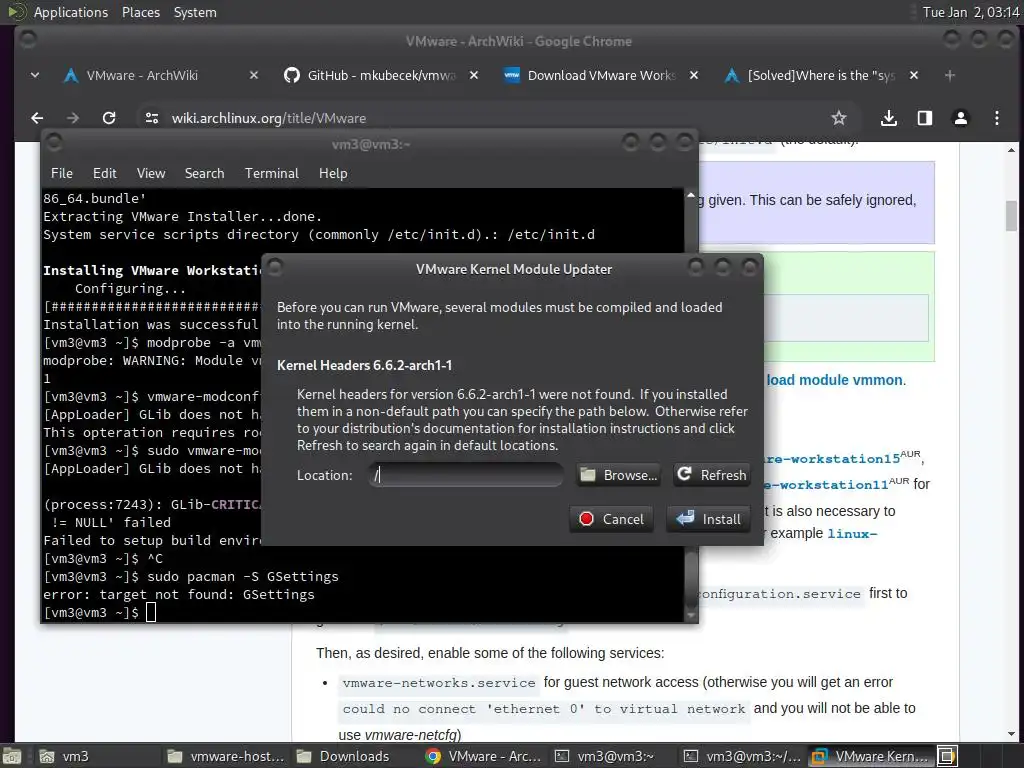Switch to the GitHub mkubecek/vmware tab

[381, 76]
